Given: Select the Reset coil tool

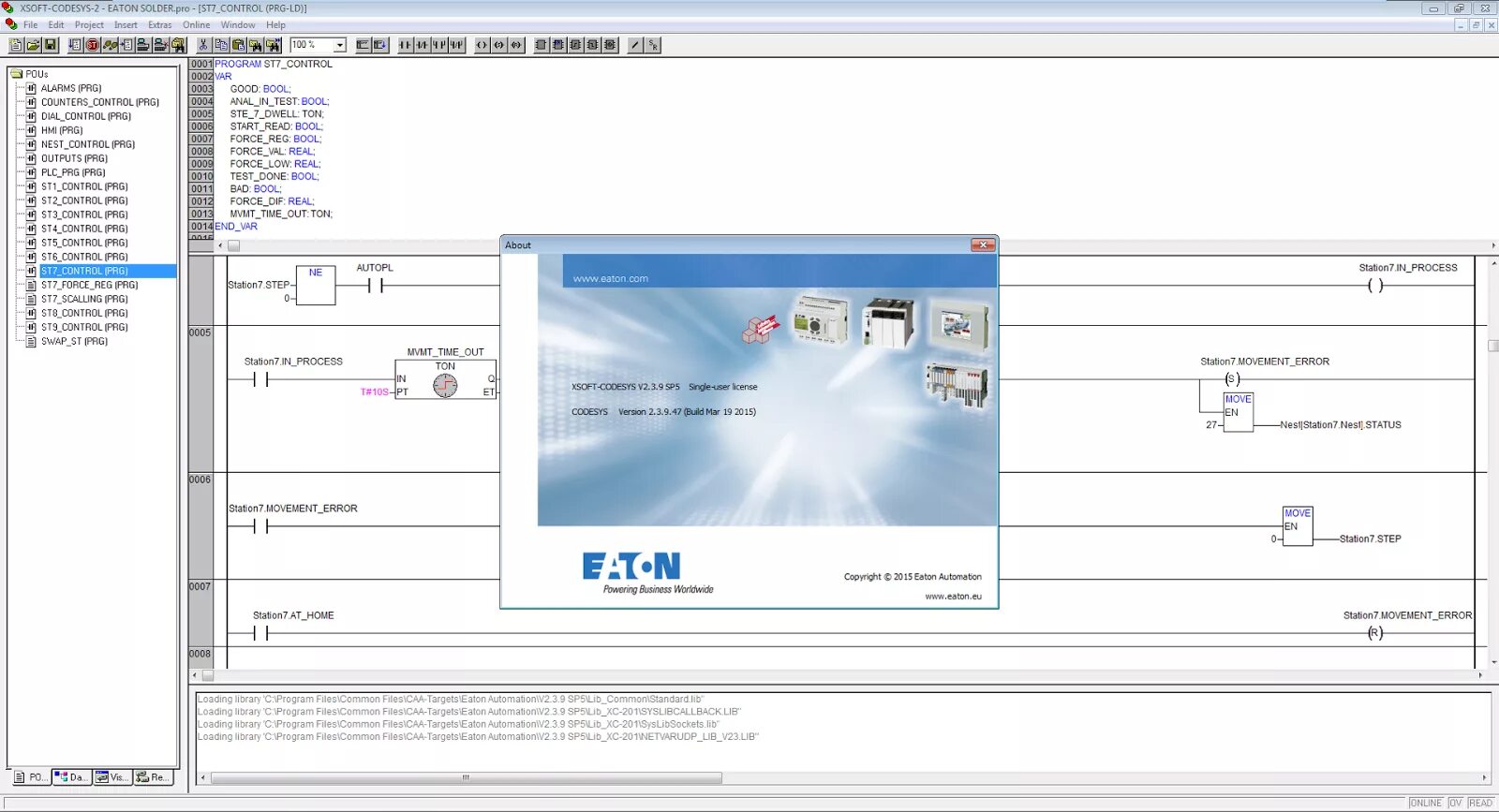Looking at the screenshot, I should coord(516,45).
